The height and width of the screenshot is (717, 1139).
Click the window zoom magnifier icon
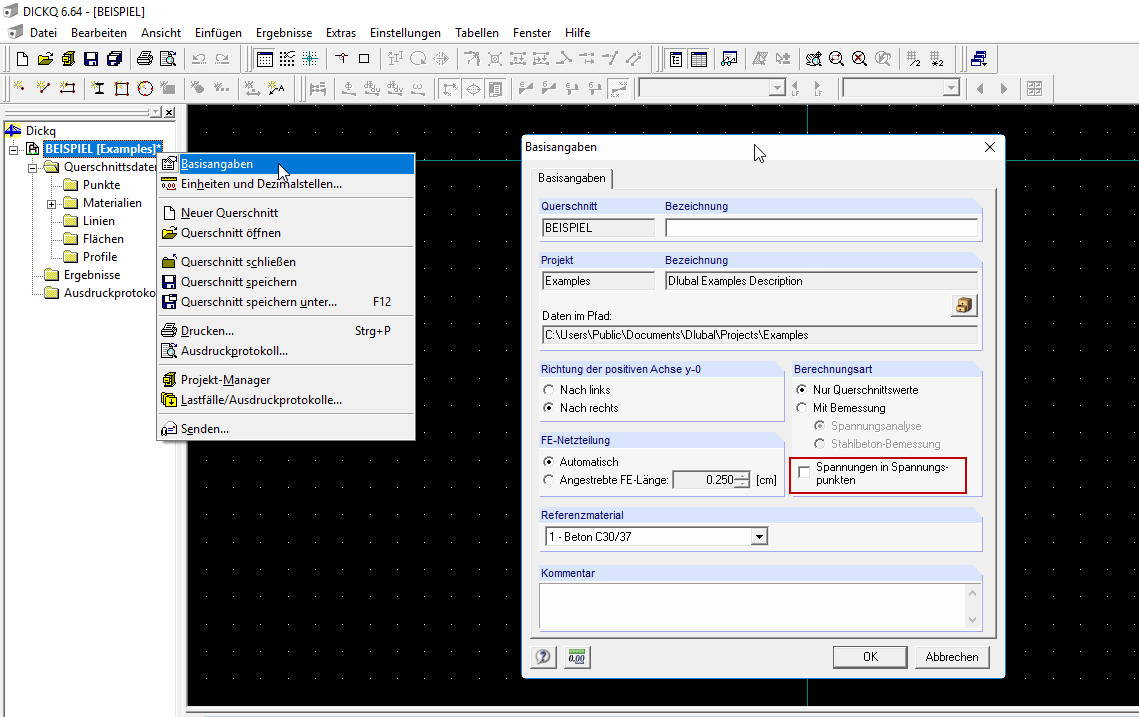[x=836, y=59]
